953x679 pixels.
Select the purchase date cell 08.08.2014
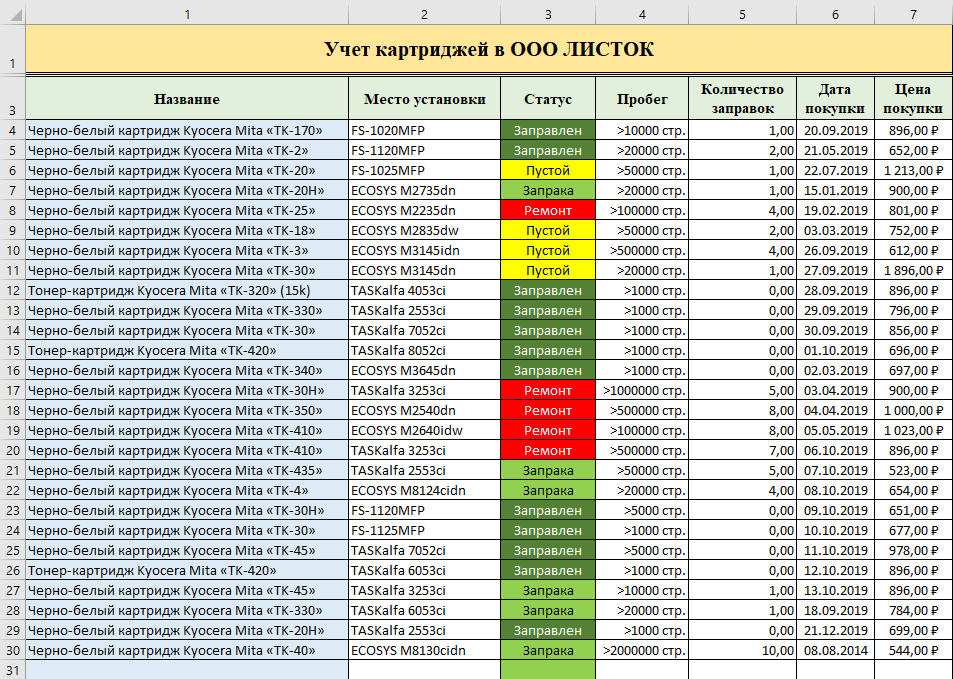[x=834, y=650]
